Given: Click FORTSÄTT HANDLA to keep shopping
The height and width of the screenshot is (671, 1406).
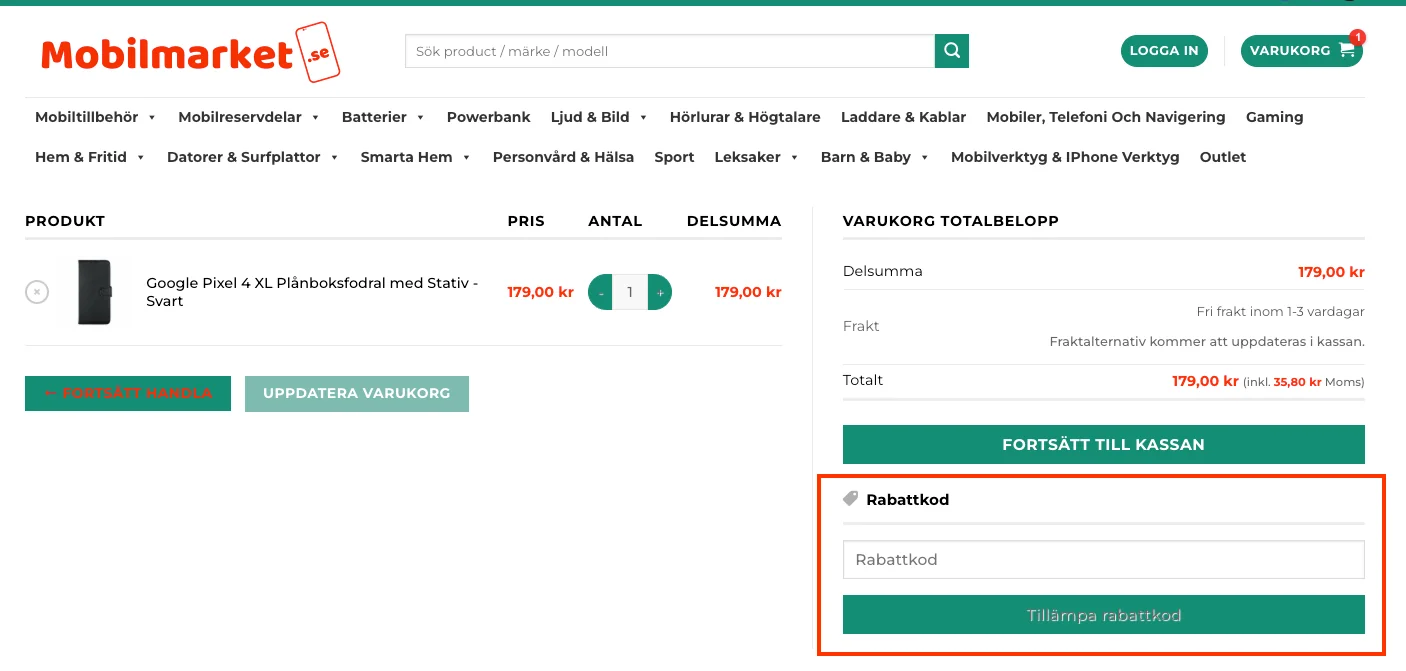Looking at the screenshot, I should (x=127, y=393).
